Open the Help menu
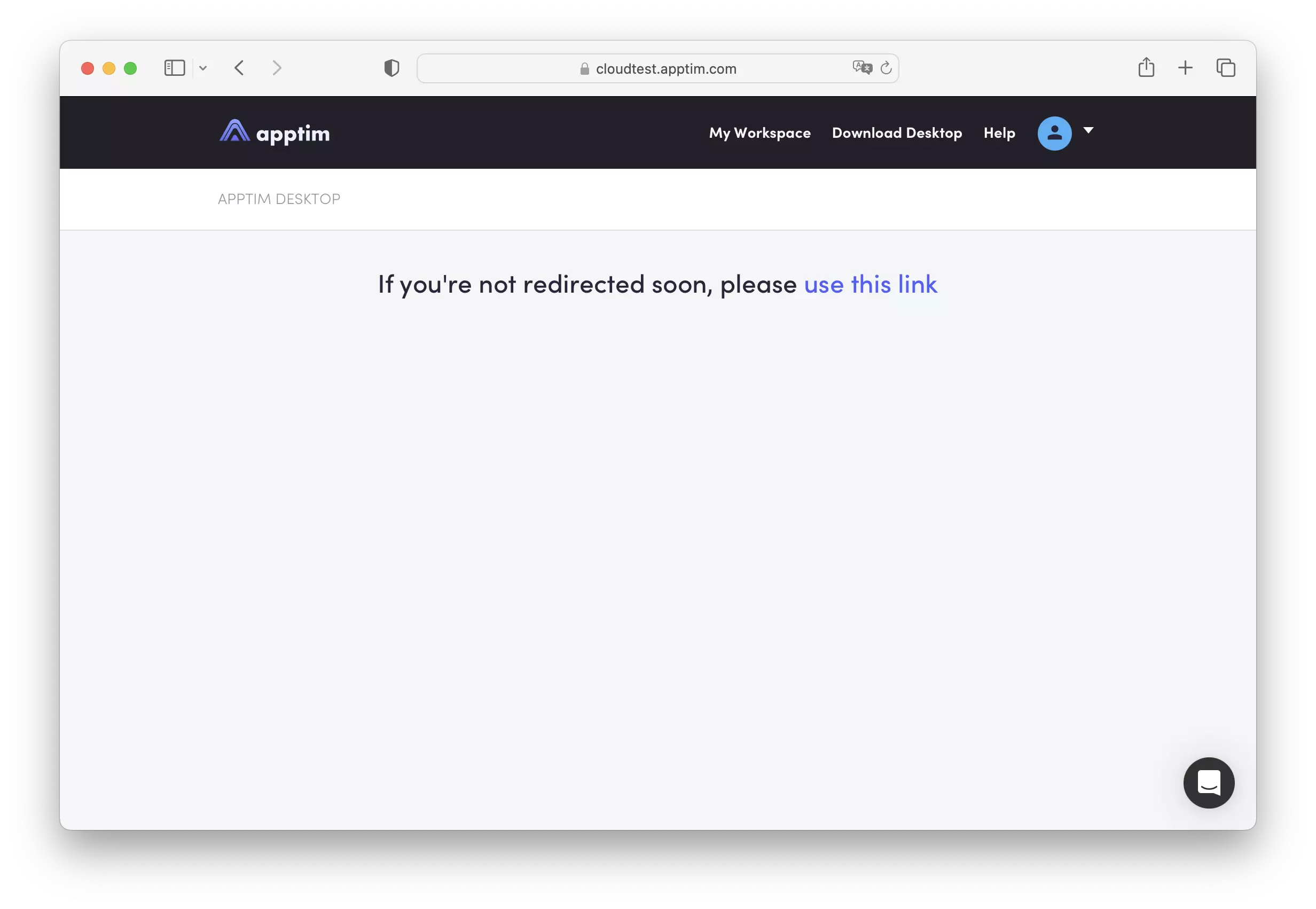Image resolution: width=1316 pixels, height=909 pixels. 999,132
